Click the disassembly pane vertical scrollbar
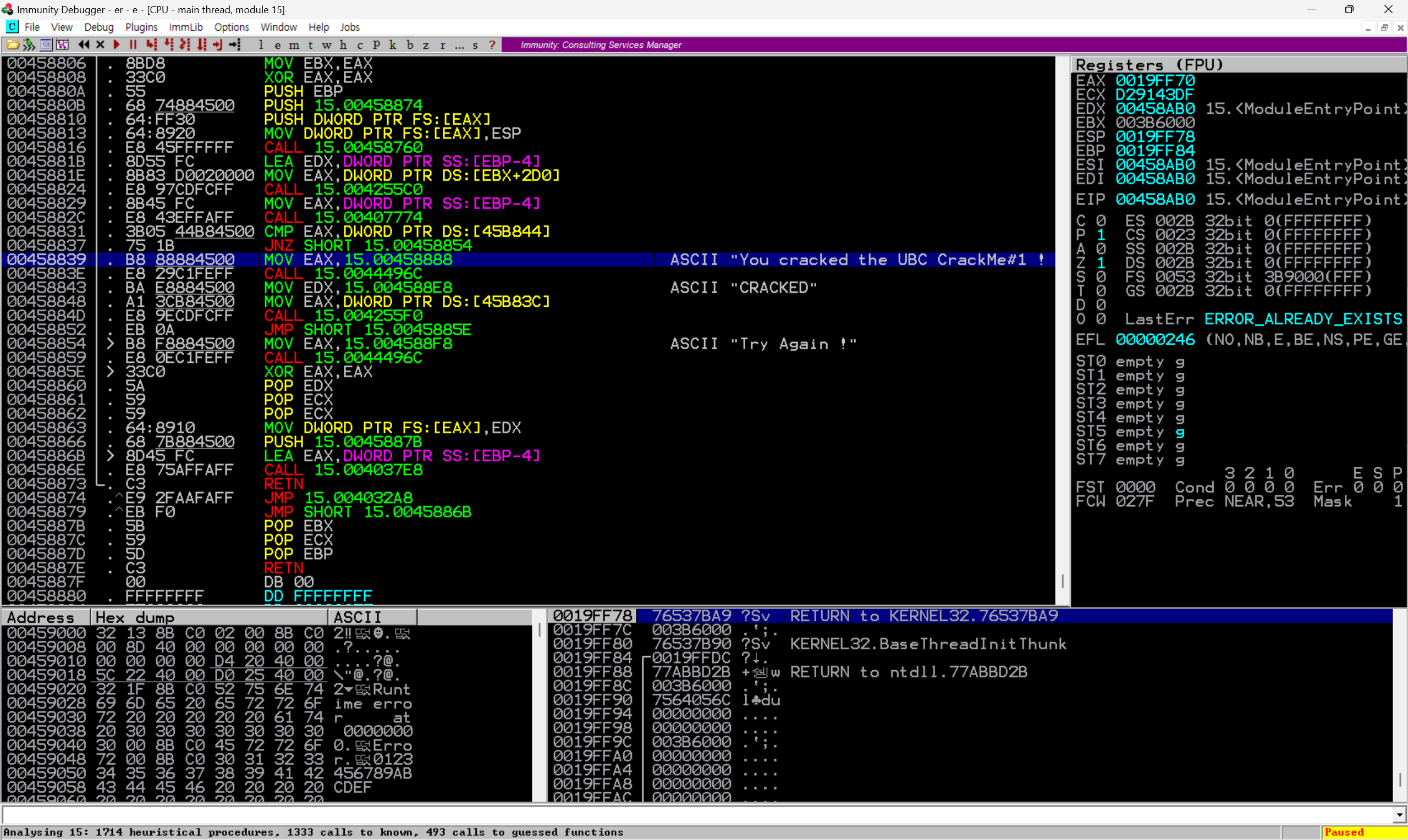 pyautogui.click(x=1062, y=328)
